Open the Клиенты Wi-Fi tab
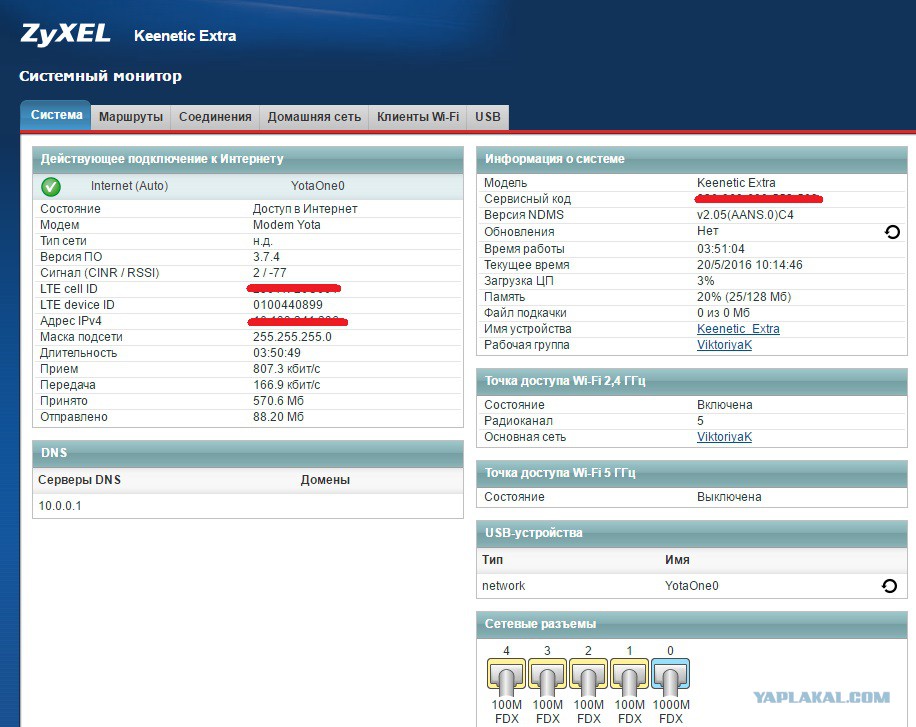Image resolution: width=916 pixels, height=727 pixels. (418, 117)
